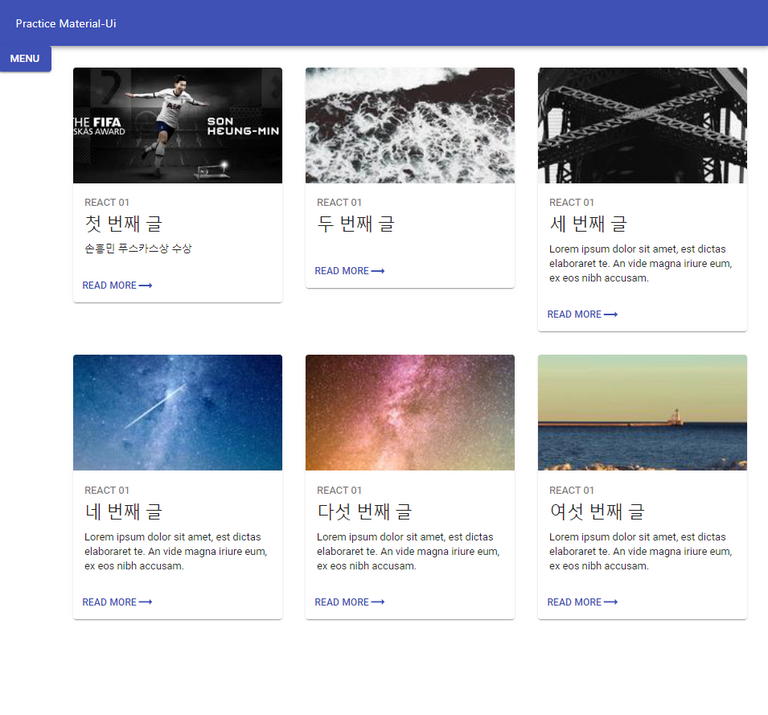Click READ MORE arrow on 여섯 번째 글 card
This screenshot has width=768, height=715.
(x=582, y=602)
